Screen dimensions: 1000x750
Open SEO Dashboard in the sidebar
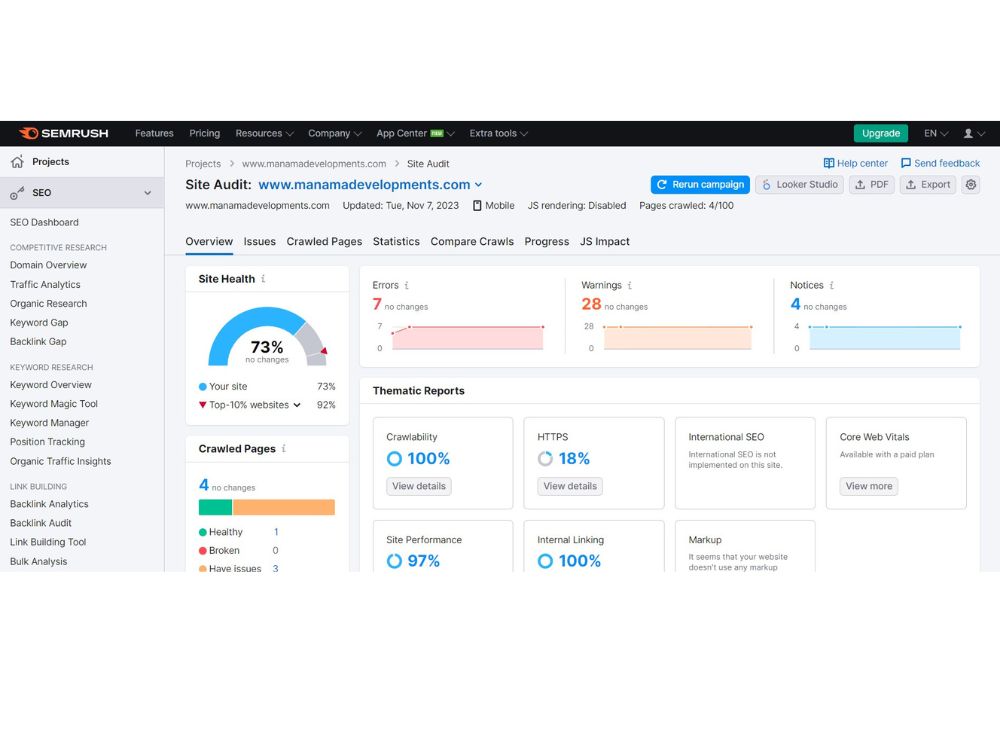click(44, 223)
